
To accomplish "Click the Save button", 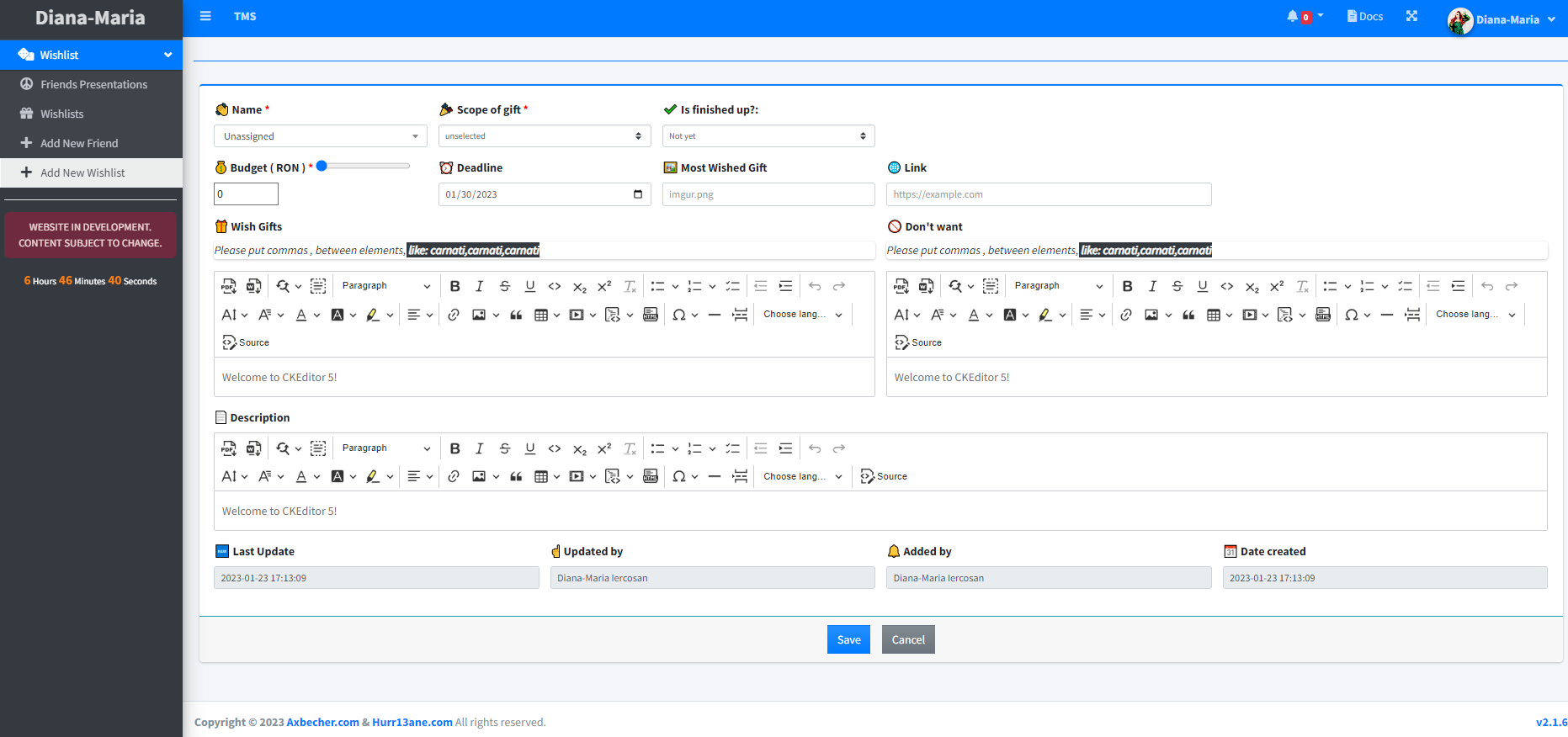I will (x=848, y=639).
